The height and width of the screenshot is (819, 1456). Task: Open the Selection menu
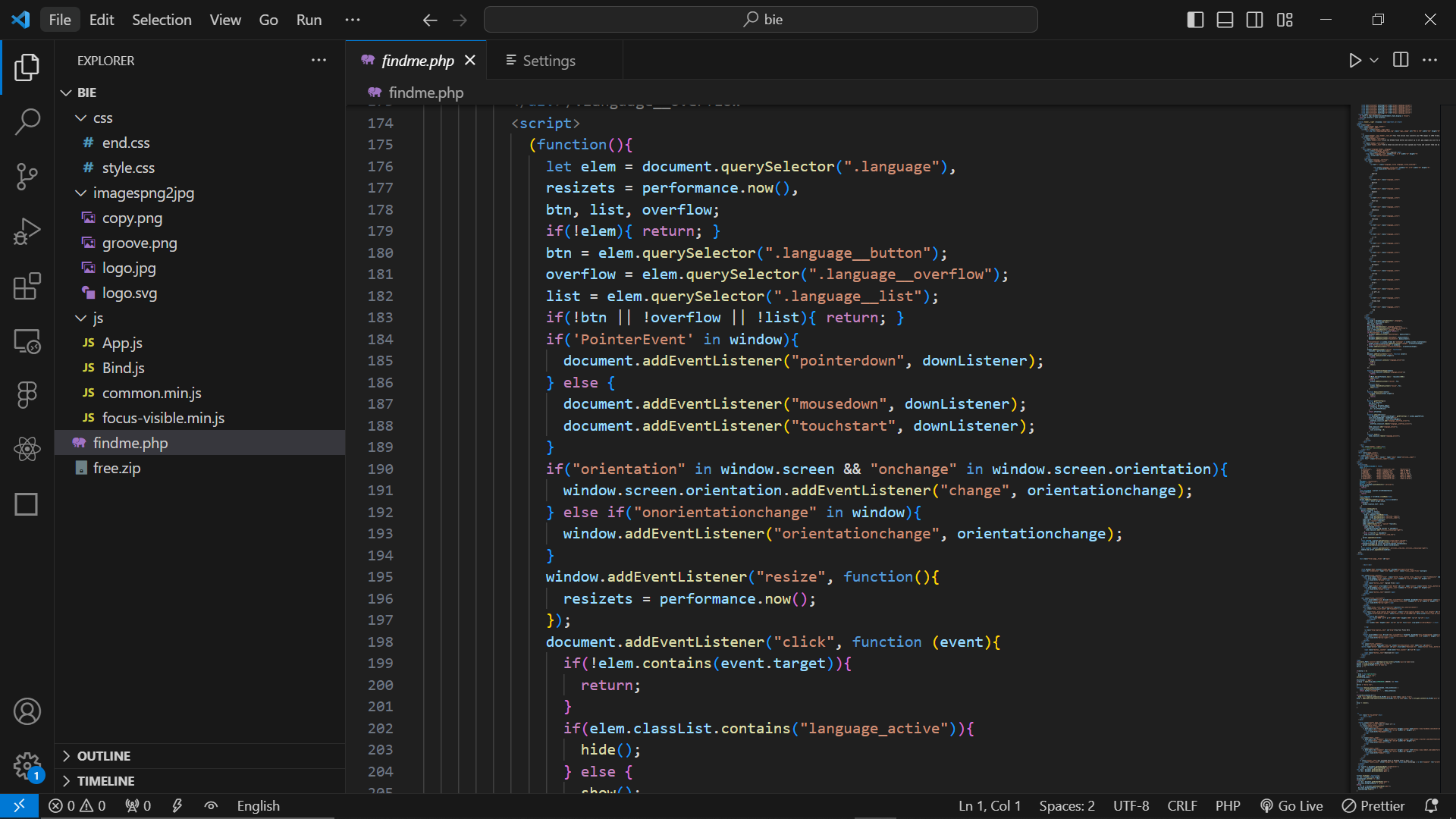162,20
